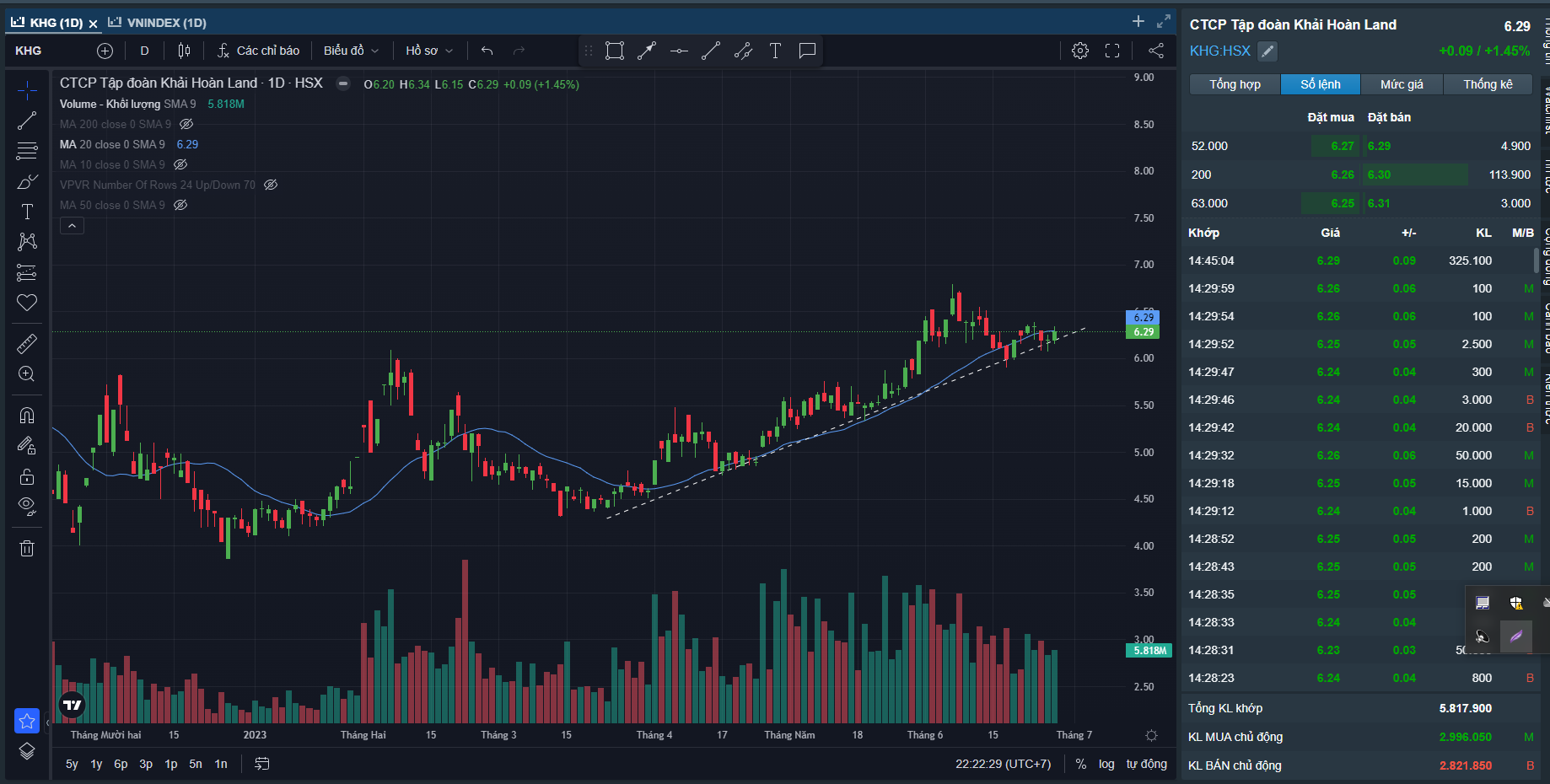The height and width of the screenshot is (784, 1550).
Task: Click the undo arrow in toolbar
Action: point(487,51)
